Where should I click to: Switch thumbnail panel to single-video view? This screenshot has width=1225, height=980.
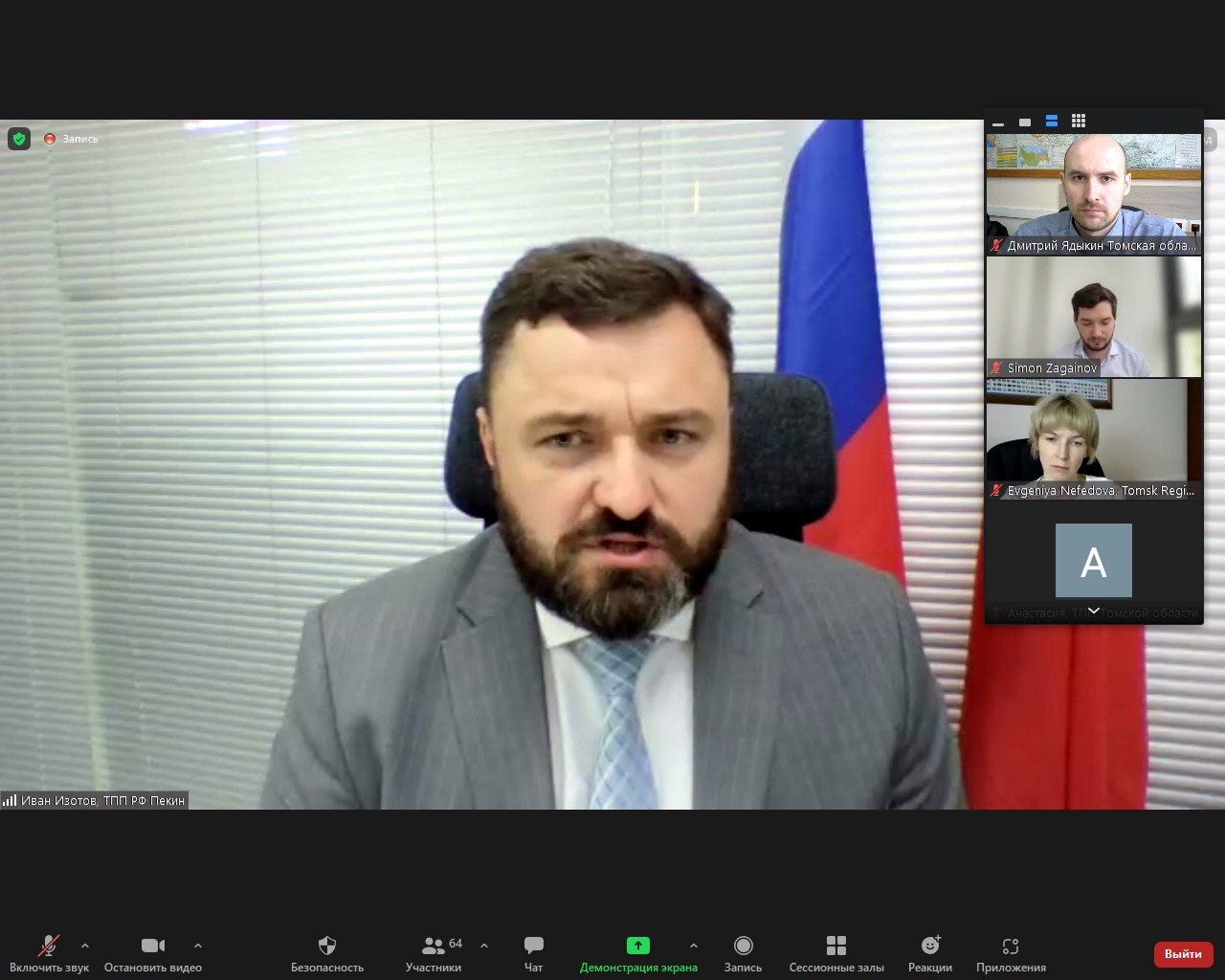pos(1025,122)
